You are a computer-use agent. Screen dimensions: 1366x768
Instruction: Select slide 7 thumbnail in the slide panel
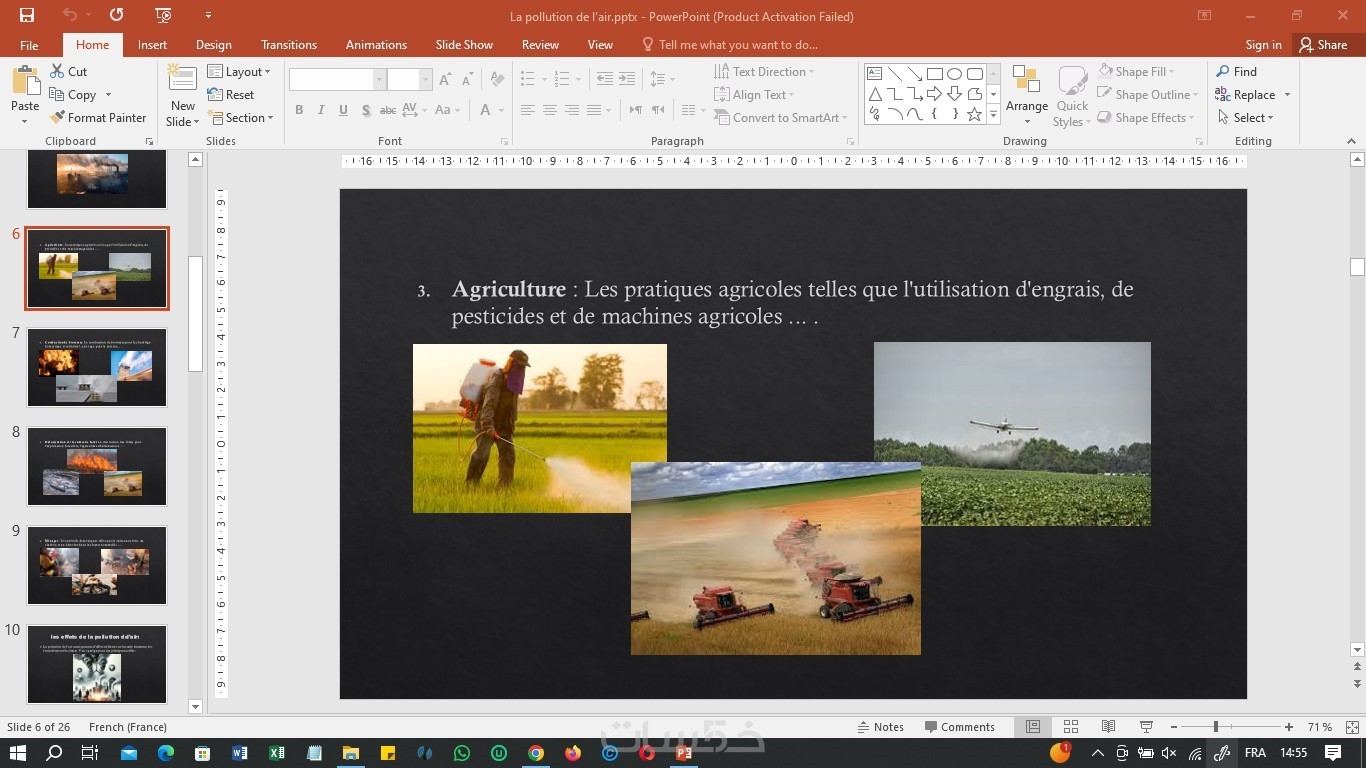tap(97, 367)
